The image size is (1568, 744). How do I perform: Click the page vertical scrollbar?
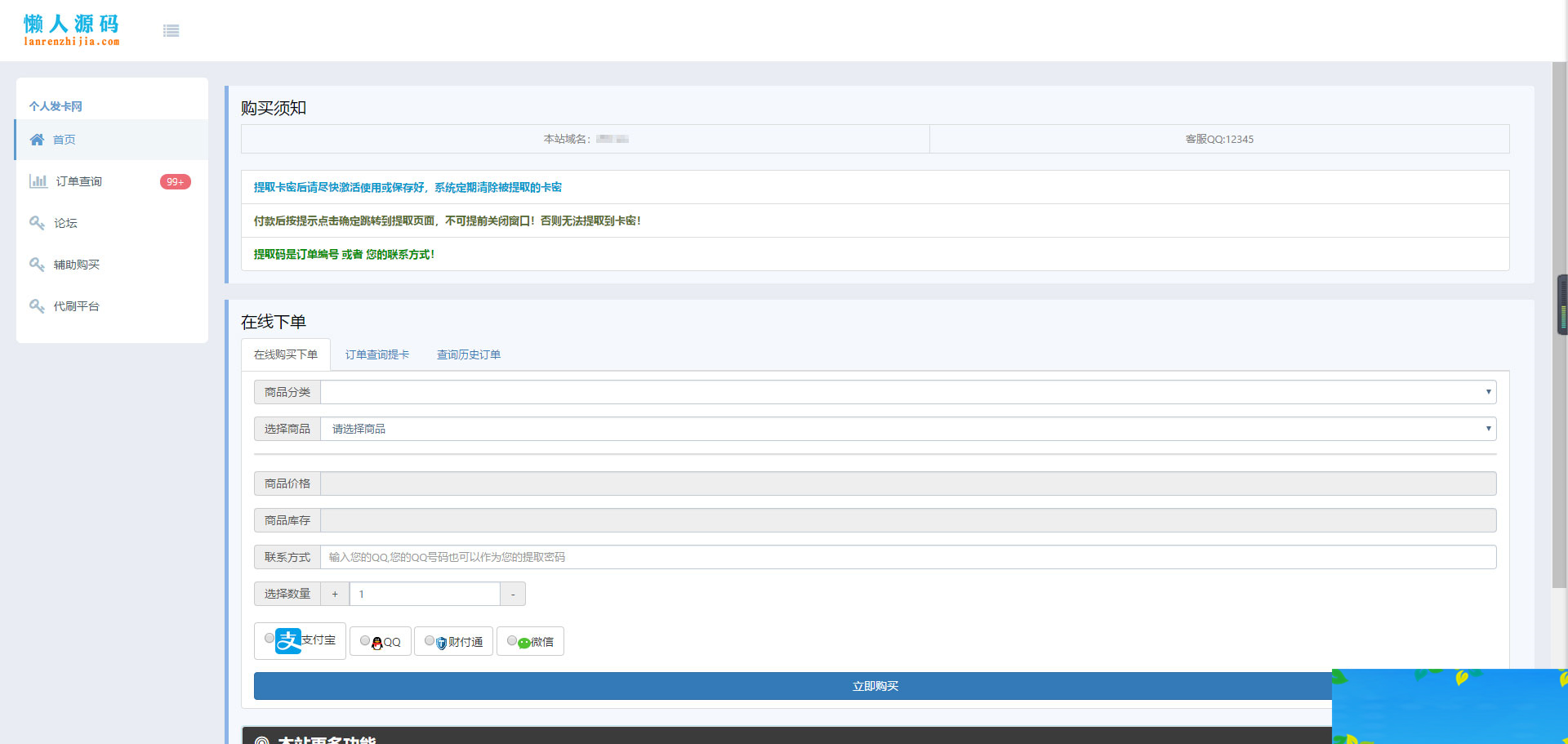[1559, 327]
